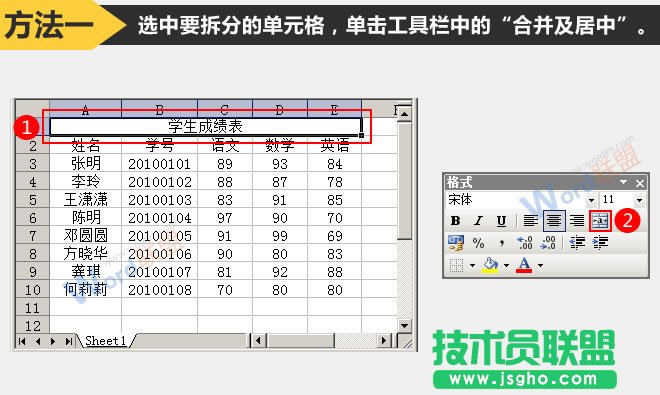
Task: Select column A header
Action: coord(85,109)
